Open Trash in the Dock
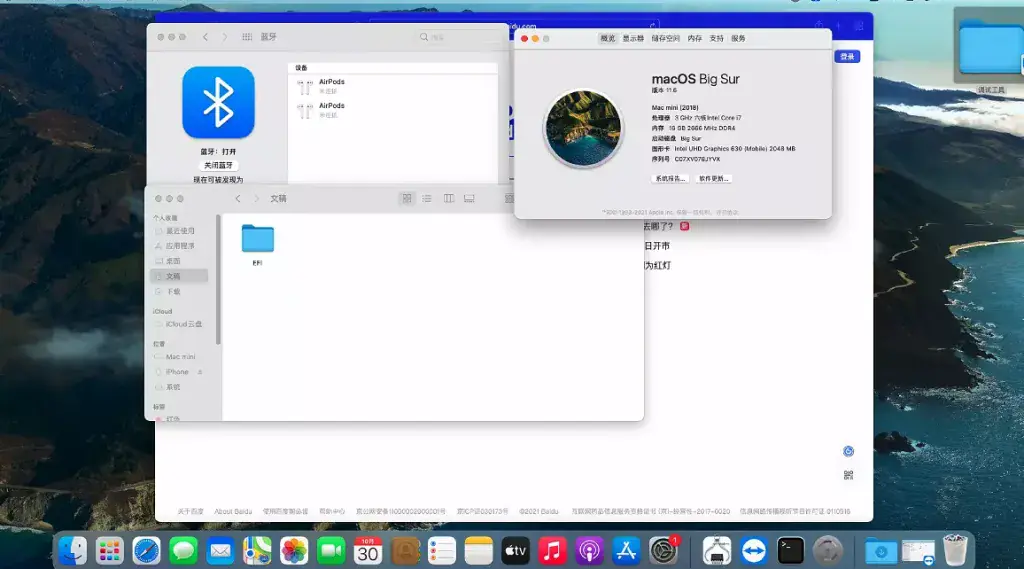1024x569 pixels. coord(955,551)
